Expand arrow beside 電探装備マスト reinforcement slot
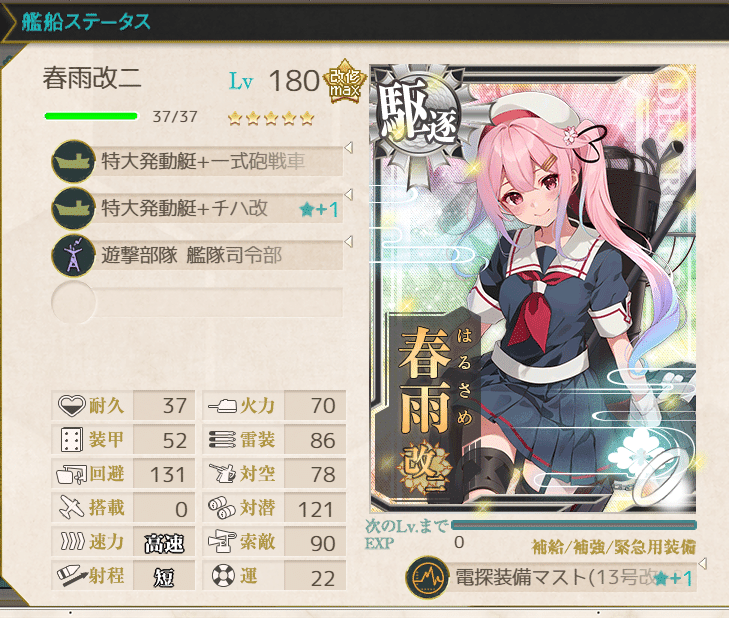The height and width of the screenshot is (618, 729). pos(702,564)
